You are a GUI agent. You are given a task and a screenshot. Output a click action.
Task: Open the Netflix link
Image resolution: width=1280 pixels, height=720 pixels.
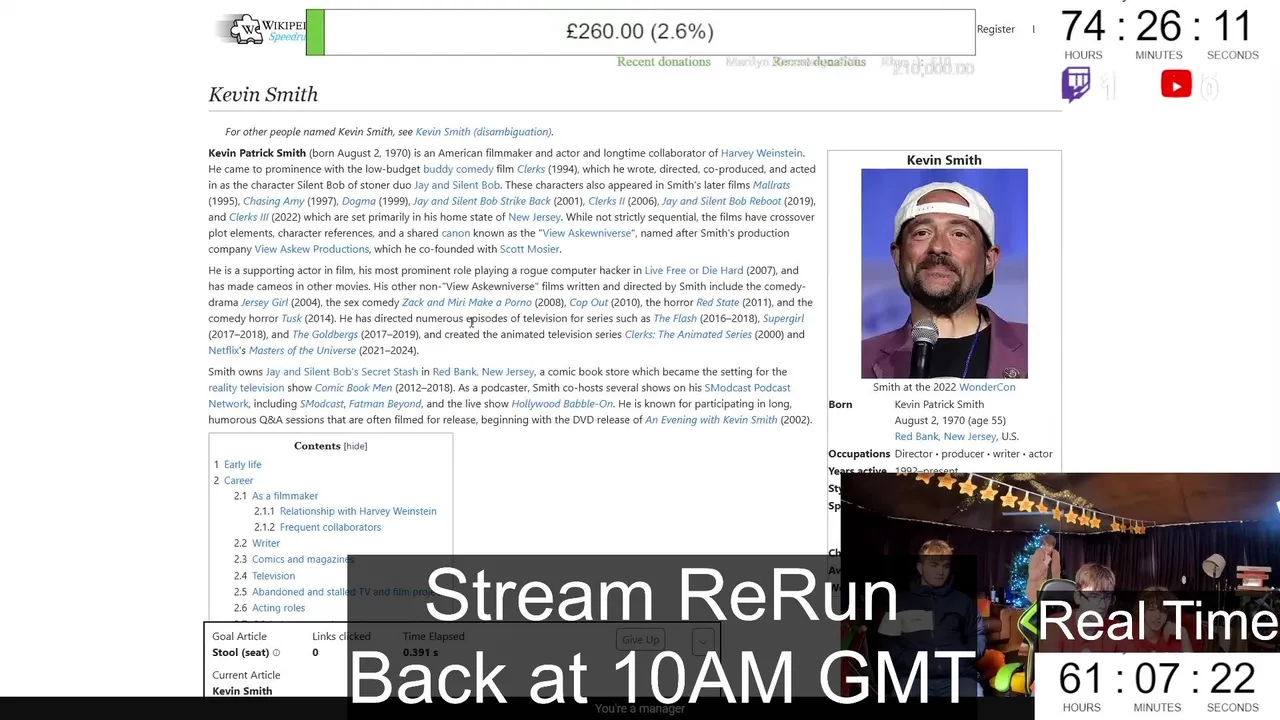pyautogui.click(x=224, y=350)
